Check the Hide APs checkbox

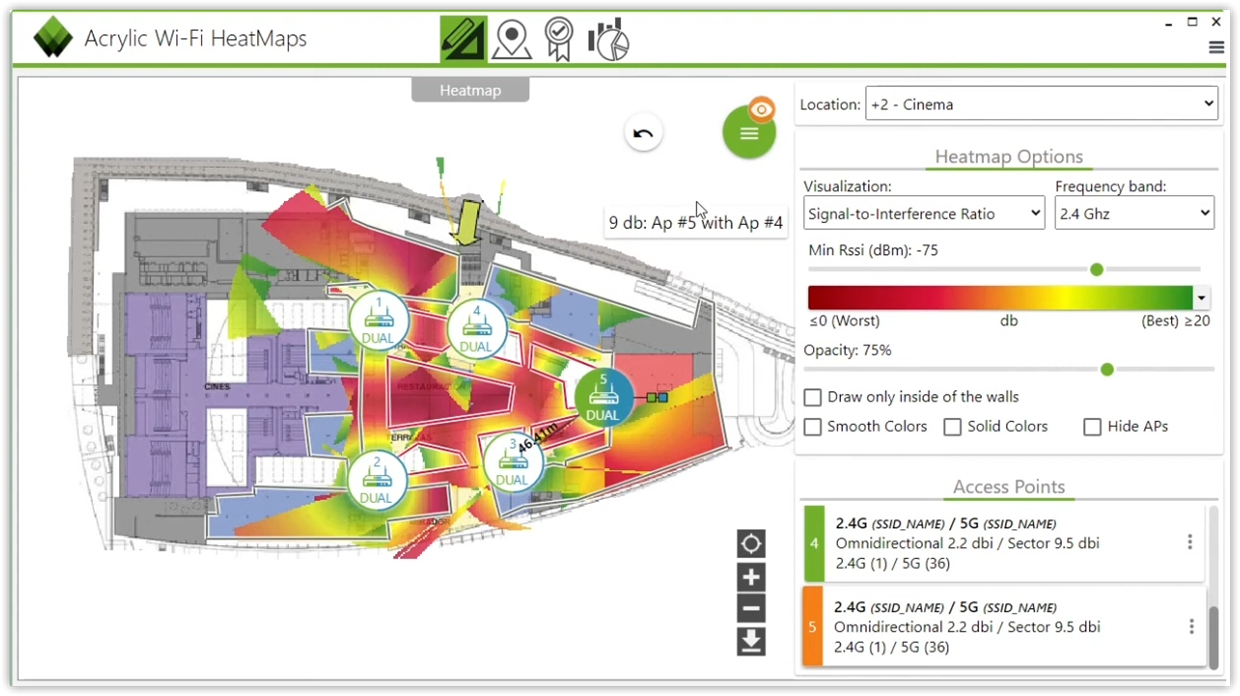(1092, 426)
